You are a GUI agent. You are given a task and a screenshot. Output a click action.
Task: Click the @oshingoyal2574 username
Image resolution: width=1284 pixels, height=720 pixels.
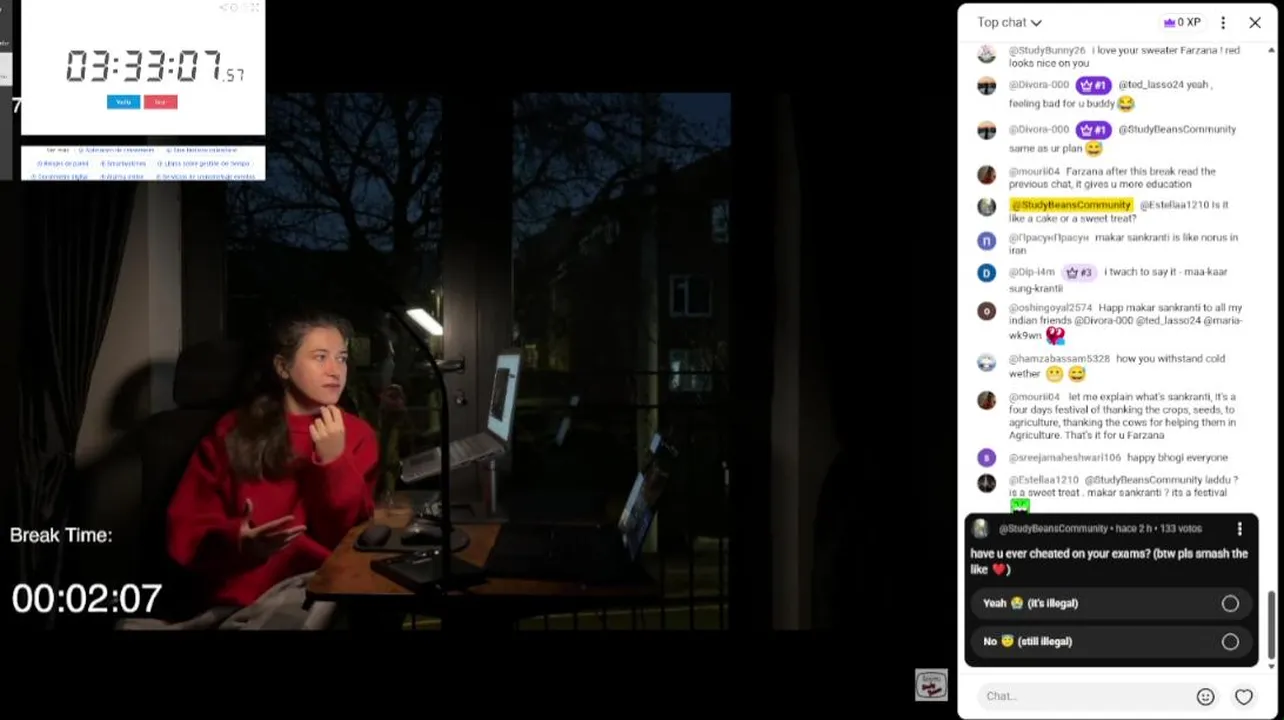tap(1050, 308)
